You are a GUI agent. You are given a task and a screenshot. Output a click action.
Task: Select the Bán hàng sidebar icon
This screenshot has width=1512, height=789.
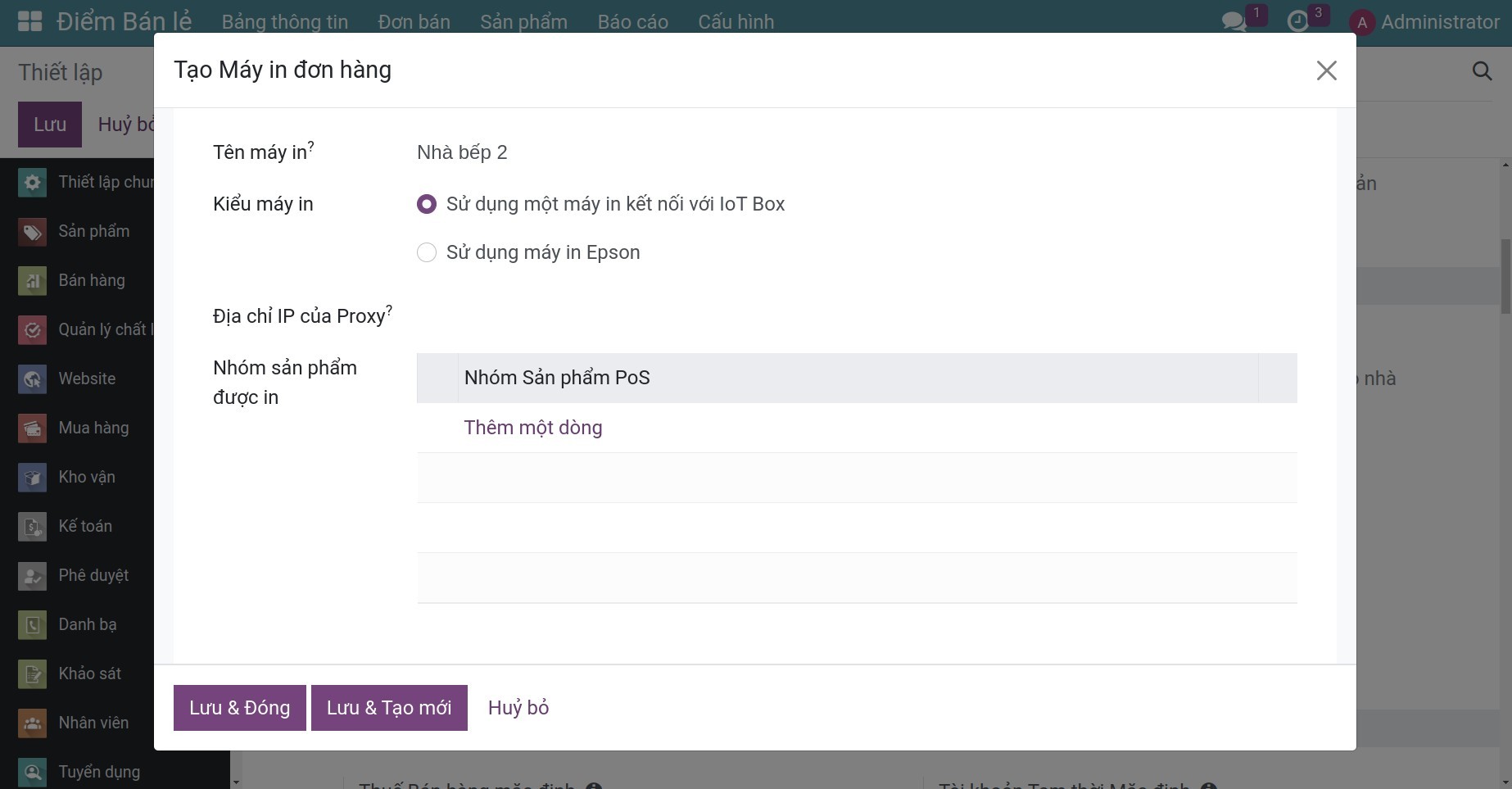(32, 280)
